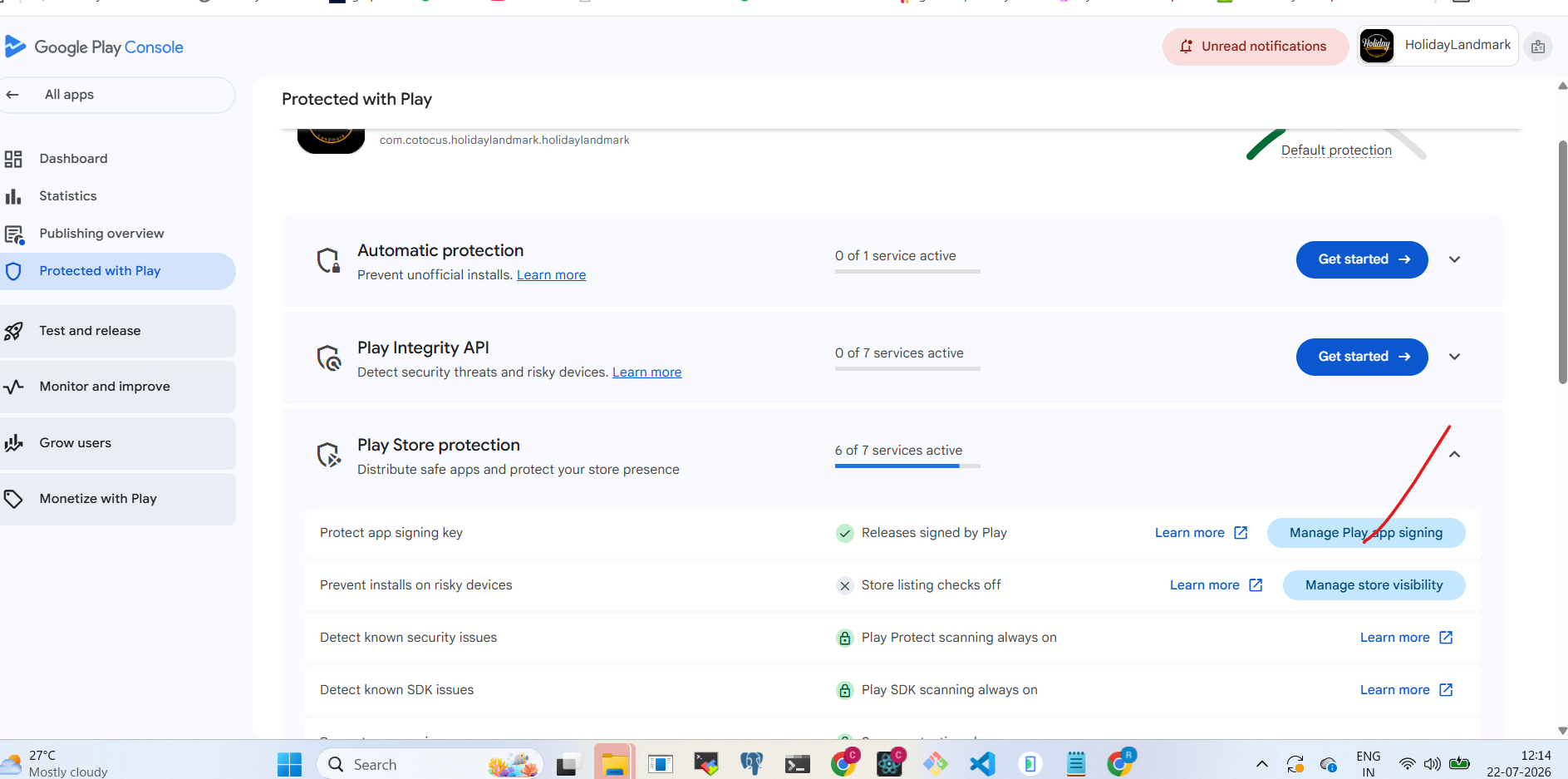Open Learn more for known security issues

[x=1406, y=638]
